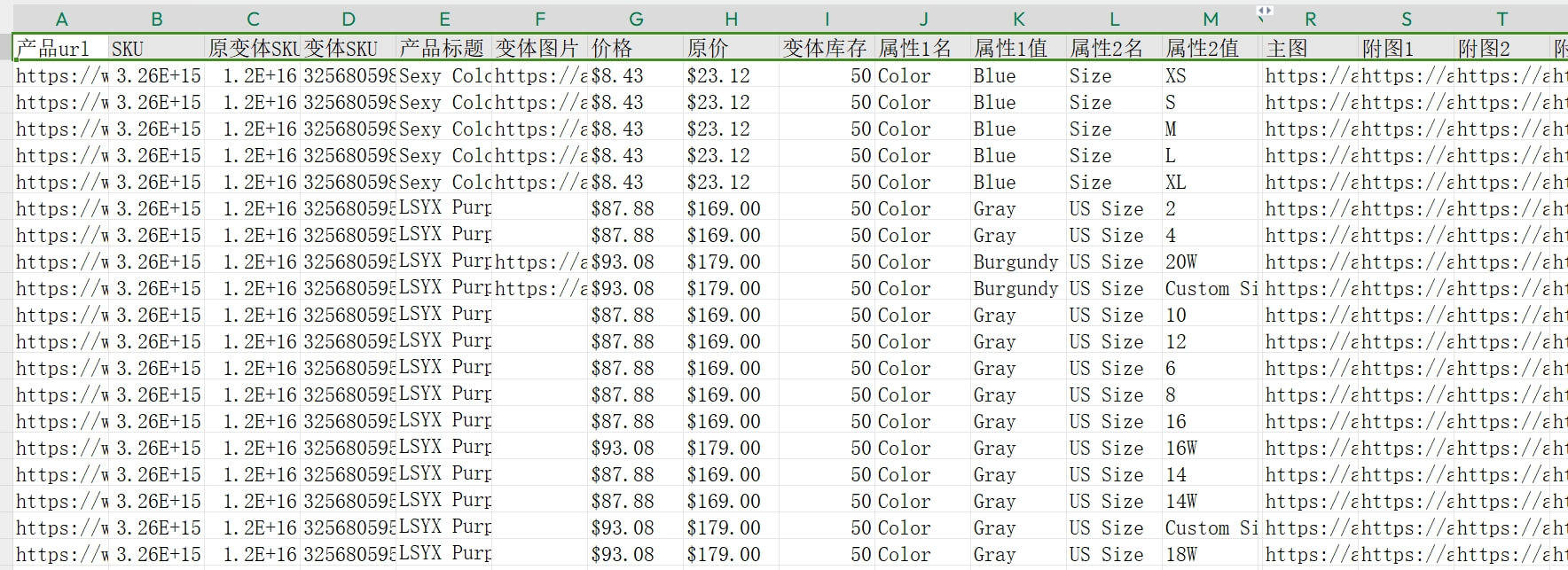Click the $8.43 price in the XS row
The height and width of the screenshot is (570, 1568).
636,75
